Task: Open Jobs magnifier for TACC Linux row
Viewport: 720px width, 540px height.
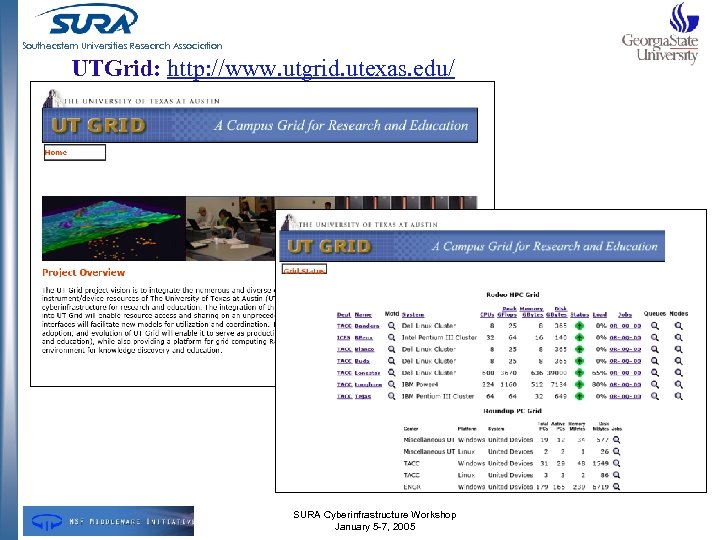Action: 616,475
